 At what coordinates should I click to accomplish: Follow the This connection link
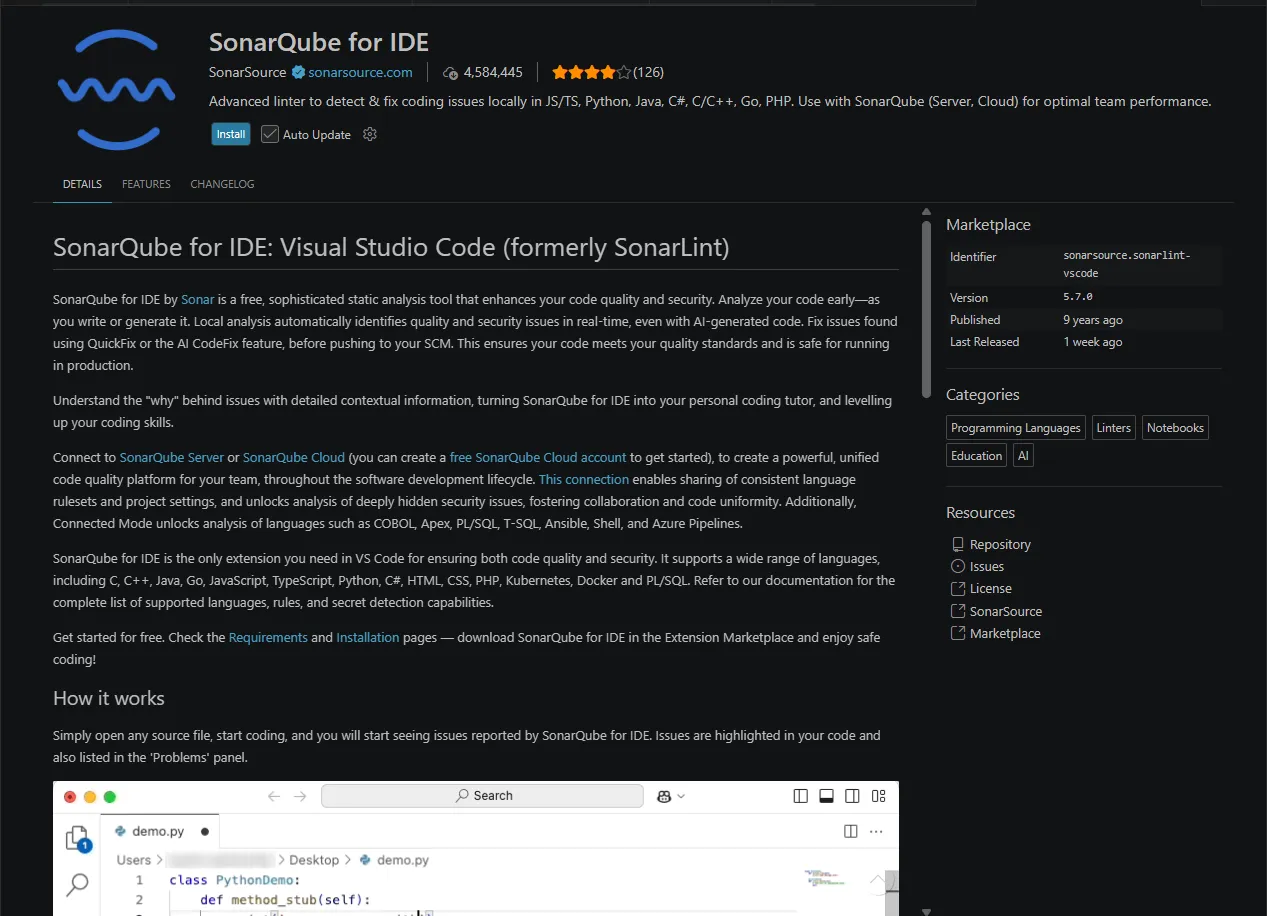click(584, 479)
